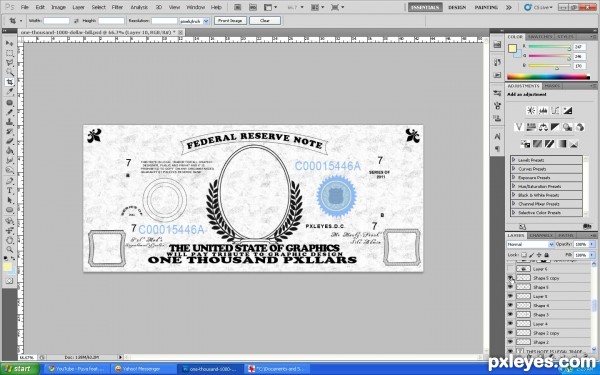
Task: Hide the Shape 5 copy layer
Action: (x=510, y=278)
